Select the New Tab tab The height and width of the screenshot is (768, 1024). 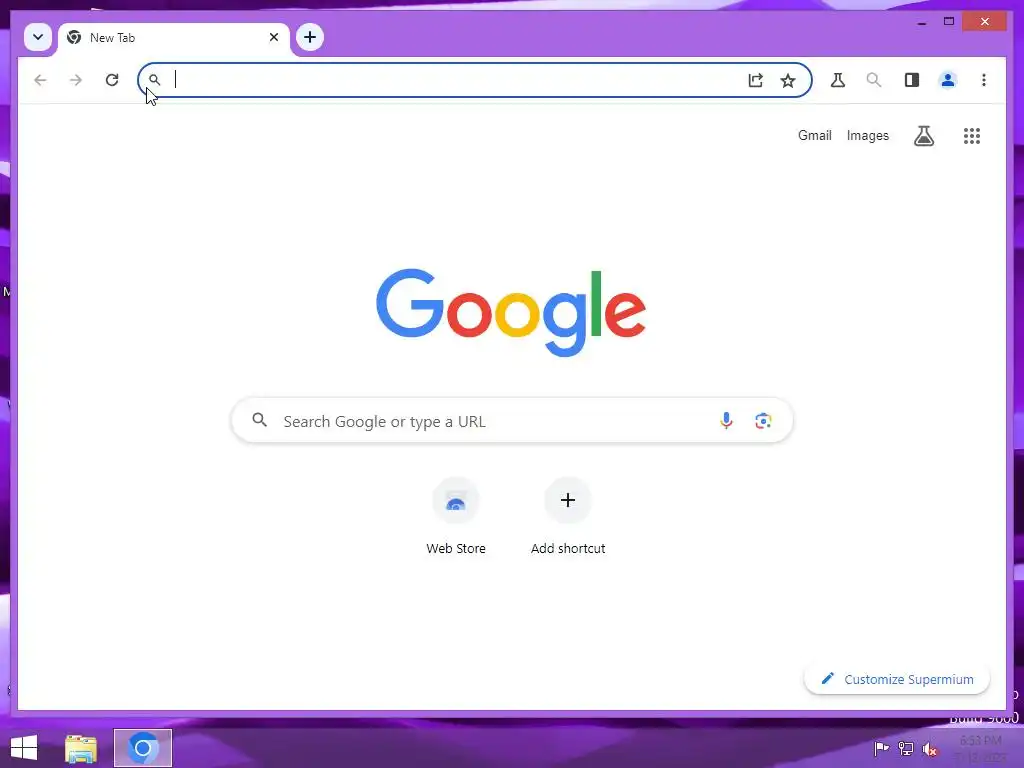[173, 38]
